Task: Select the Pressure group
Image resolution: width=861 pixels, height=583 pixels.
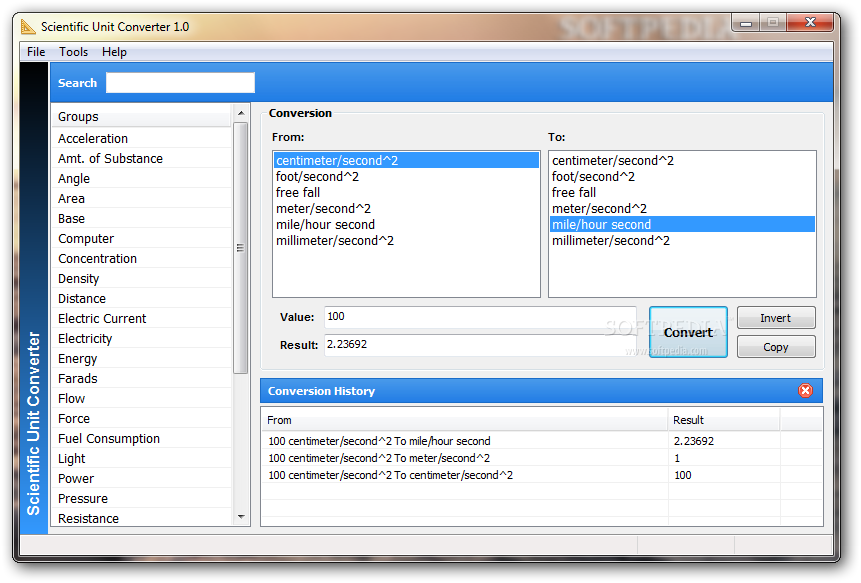Action: point(142,499)
